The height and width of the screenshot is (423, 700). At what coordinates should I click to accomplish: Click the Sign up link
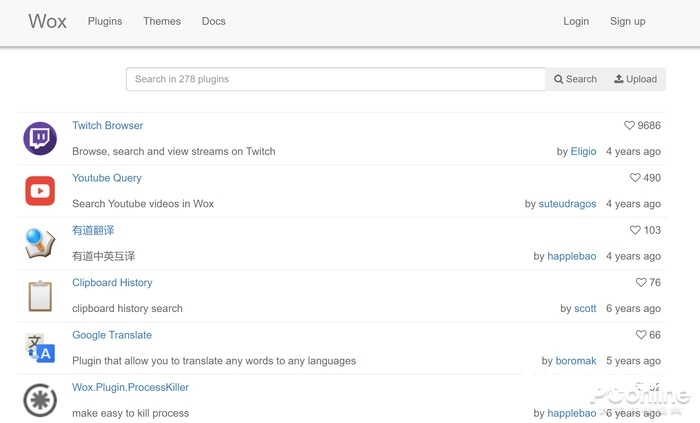628,21
